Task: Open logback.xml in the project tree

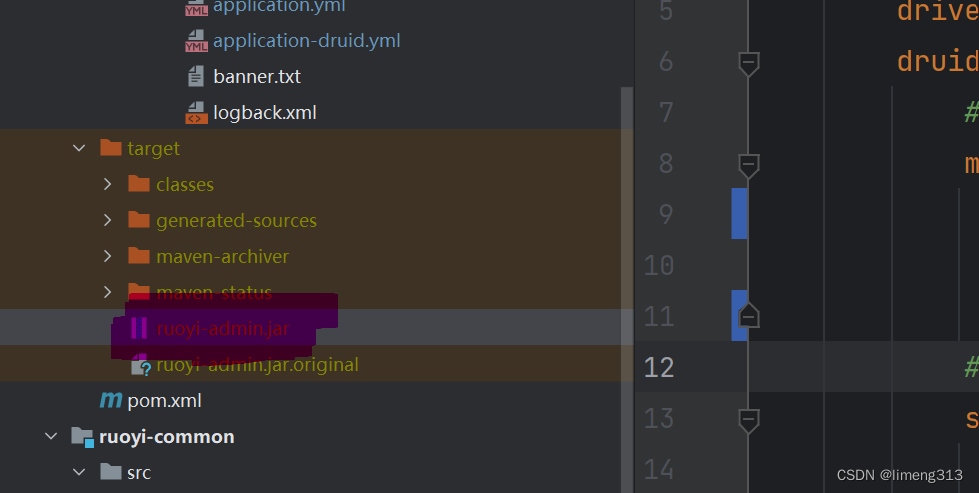Action: pyautogui.click(x=265, y=113)
